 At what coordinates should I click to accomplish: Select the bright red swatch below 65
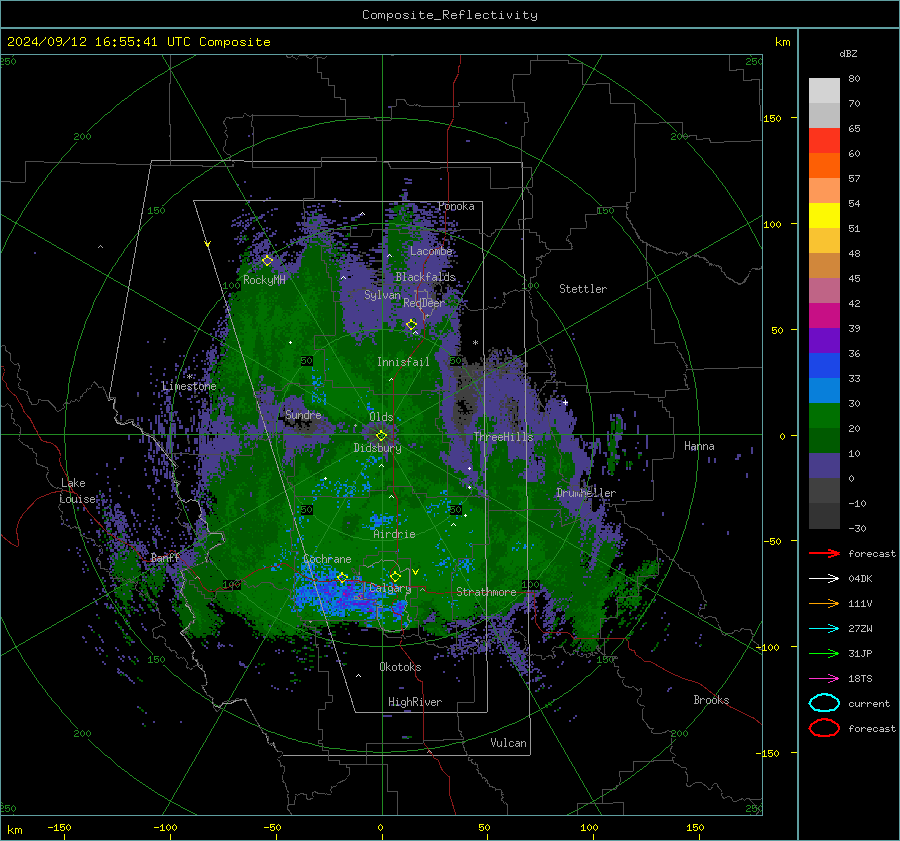click(x=824, y=140)
